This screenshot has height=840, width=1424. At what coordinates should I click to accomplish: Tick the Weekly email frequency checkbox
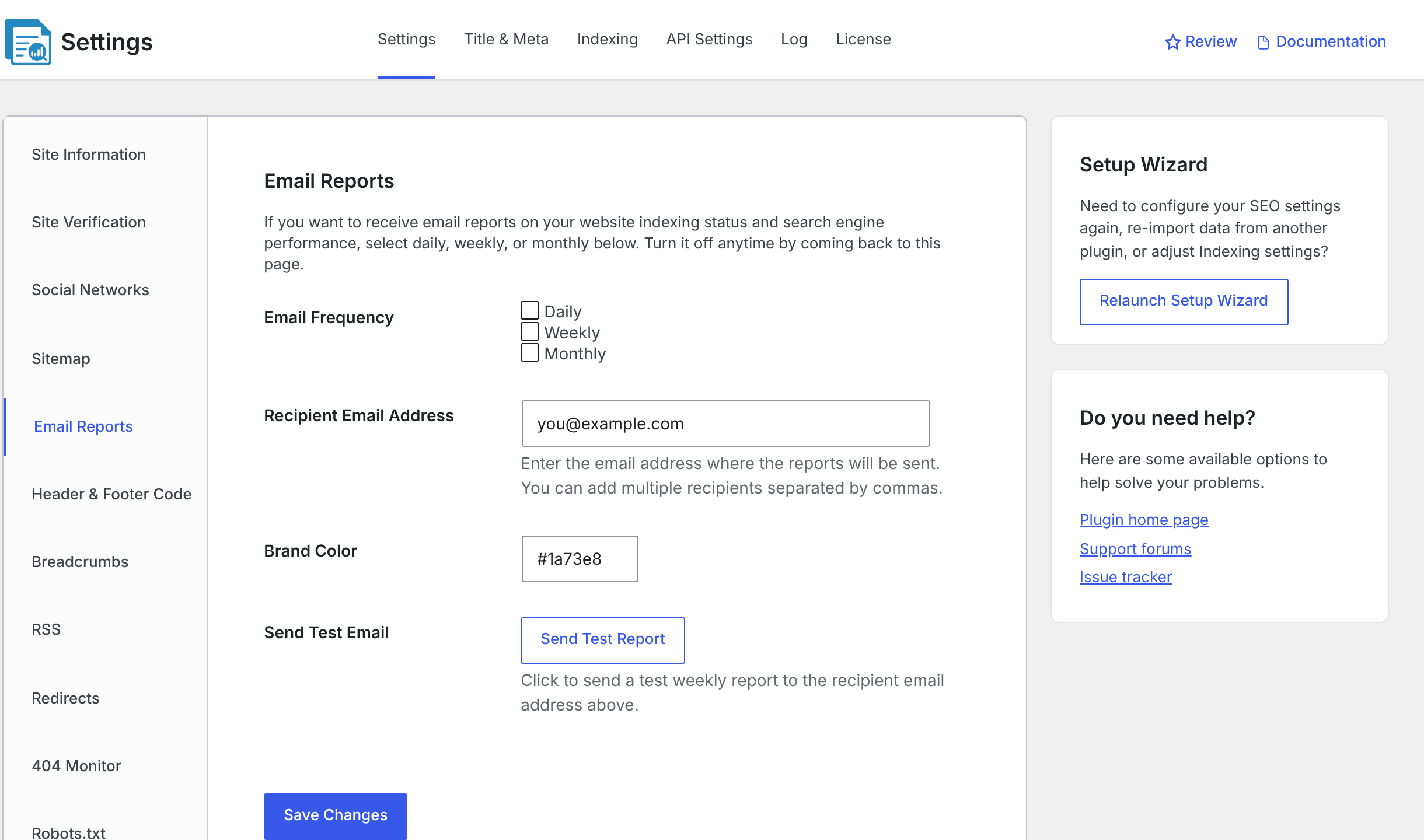coord(530,331)
